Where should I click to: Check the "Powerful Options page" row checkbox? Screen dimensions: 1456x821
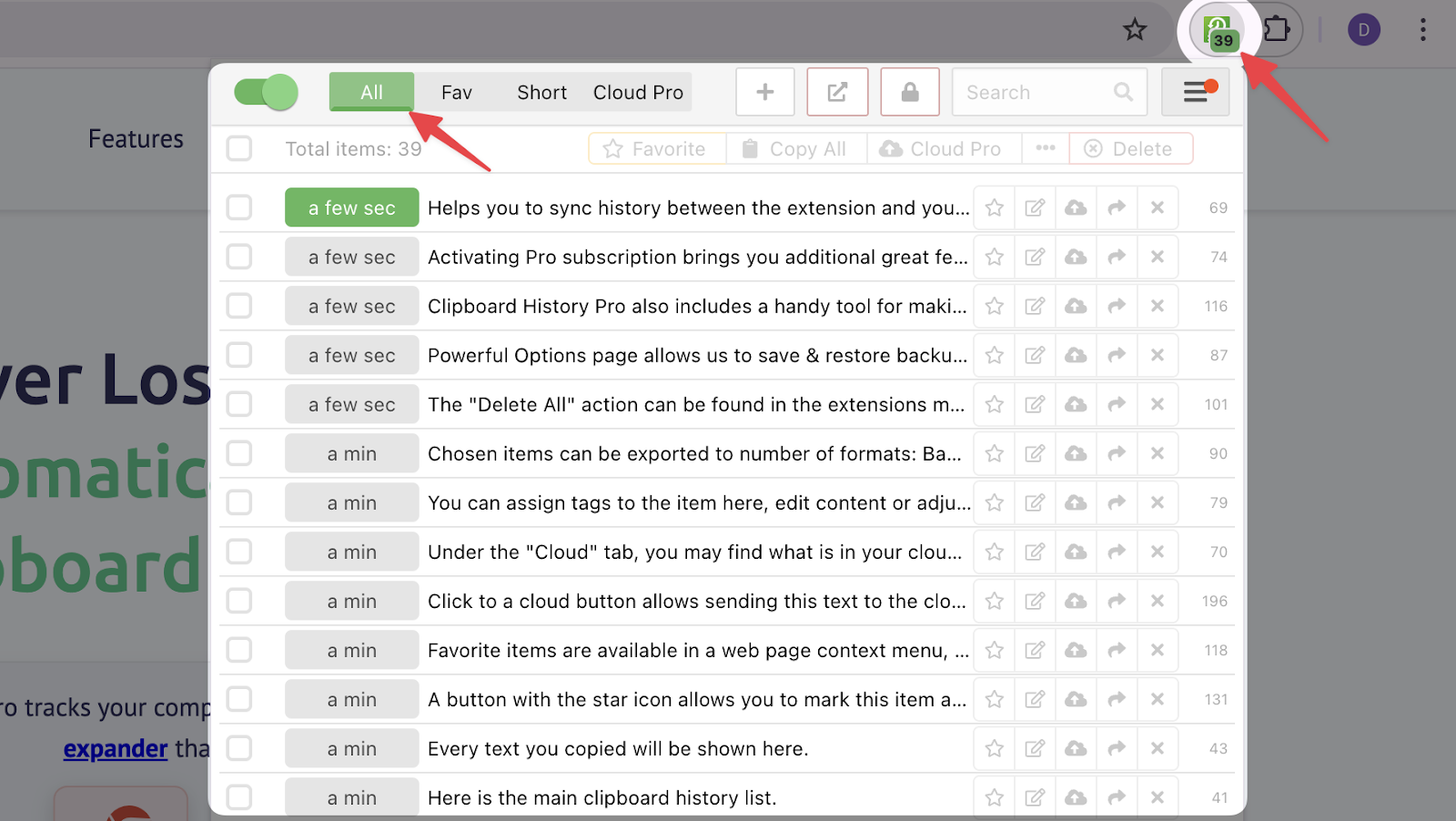pos(239,355)
